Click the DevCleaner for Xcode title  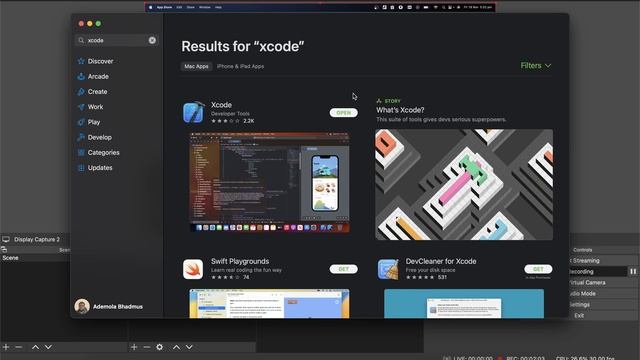coord(441,261)
